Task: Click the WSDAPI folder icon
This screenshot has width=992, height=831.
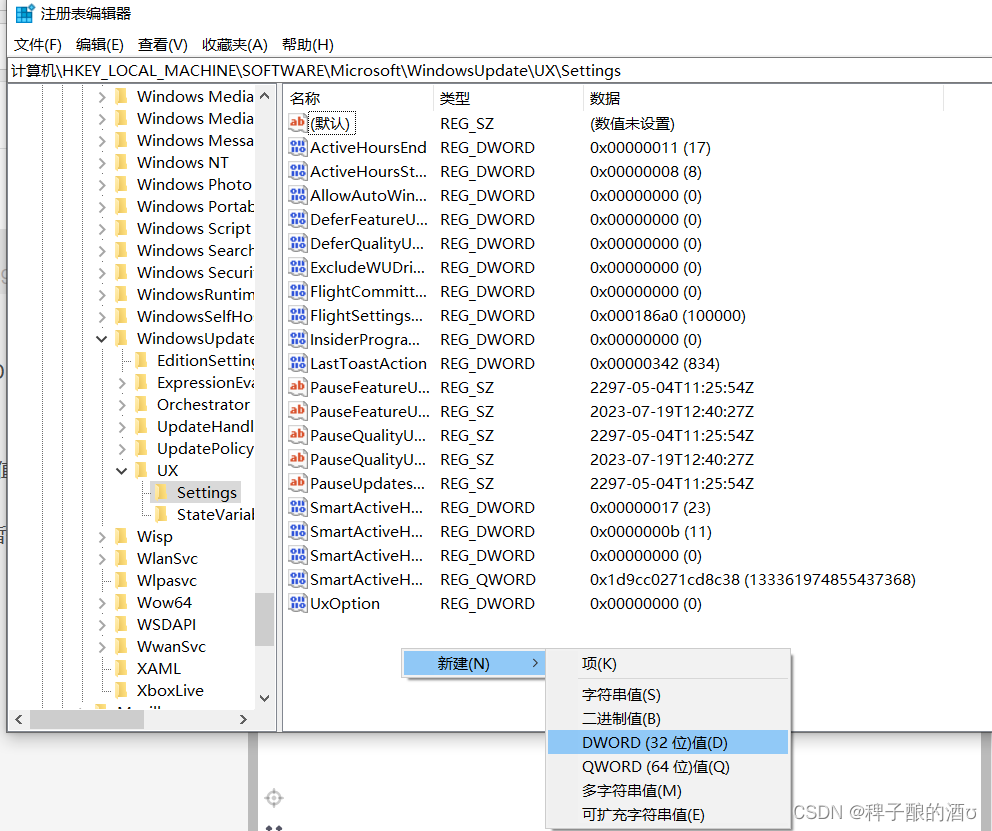Action: pos(122,624)
